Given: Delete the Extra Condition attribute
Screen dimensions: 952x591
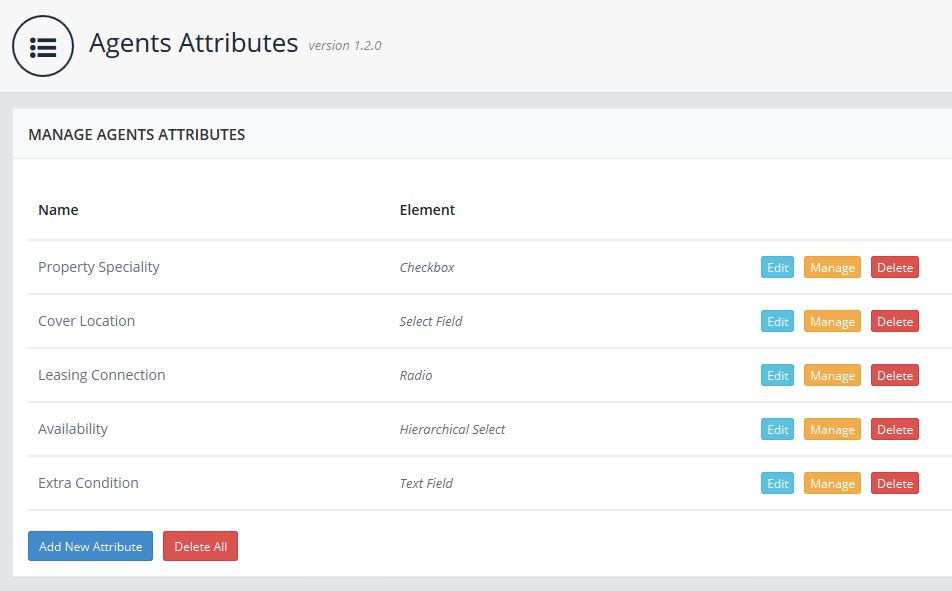Looking at the screenshot, I should (x=895, y=483).
